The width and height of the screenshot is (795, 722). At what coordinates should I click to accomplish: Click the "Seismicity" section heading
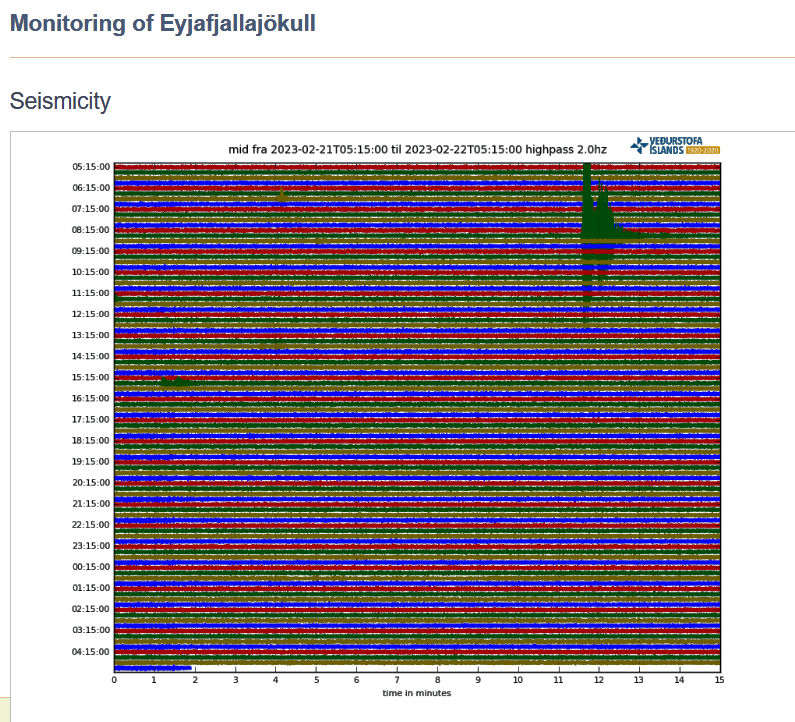[x=60, y=101]
